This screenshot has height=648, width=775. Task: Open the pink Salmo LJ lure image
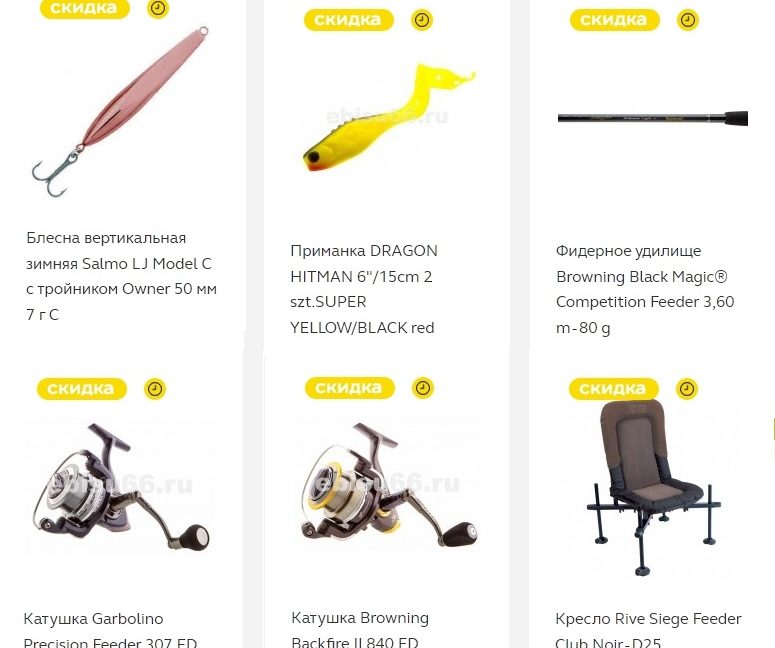[121, 111]
